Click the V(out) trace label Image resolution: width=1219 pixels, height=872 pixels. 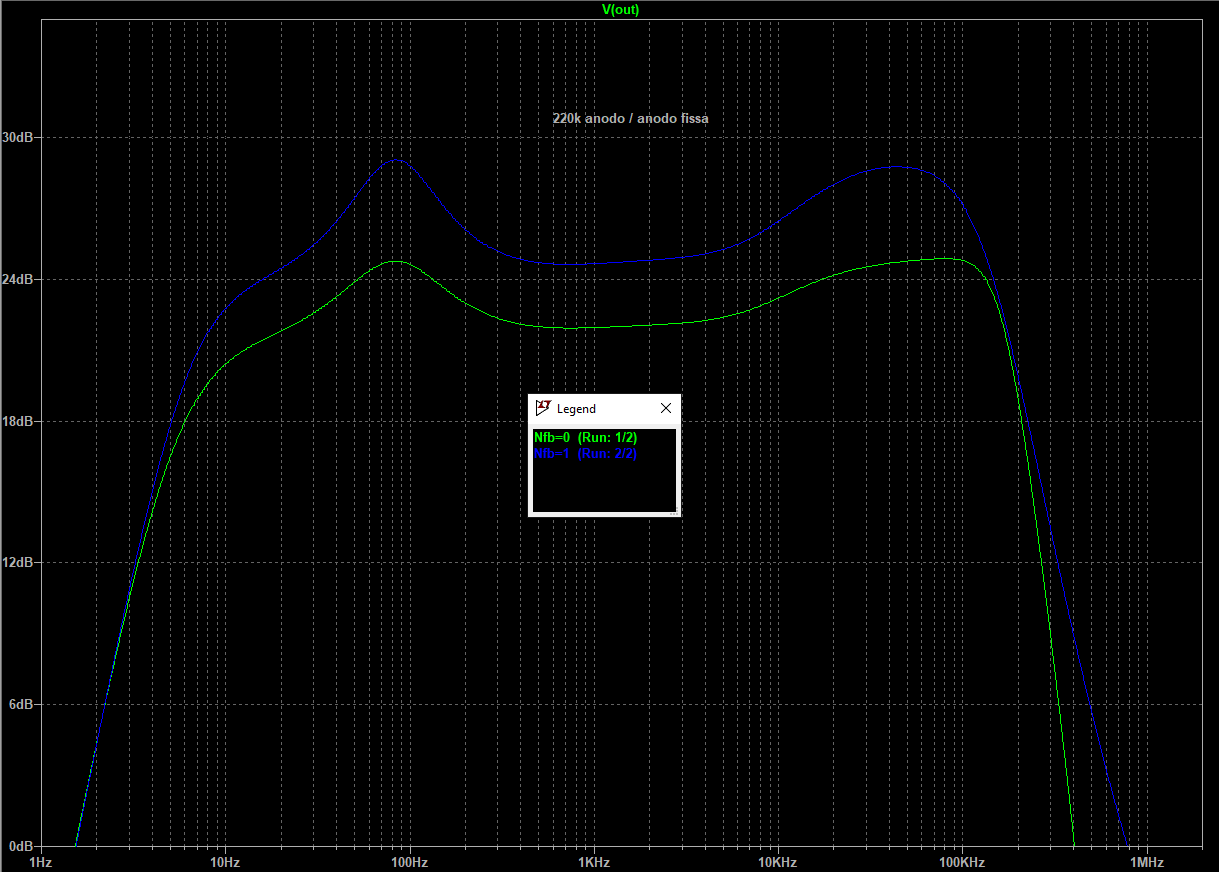coord(620,9)
